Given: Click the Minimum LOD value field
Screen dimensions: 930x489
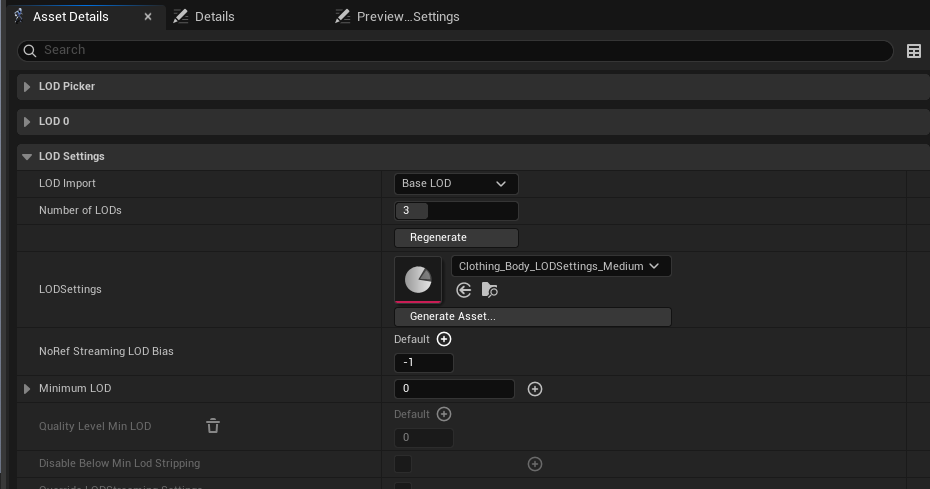Looking at the screenshot, I should pos(454,389).
